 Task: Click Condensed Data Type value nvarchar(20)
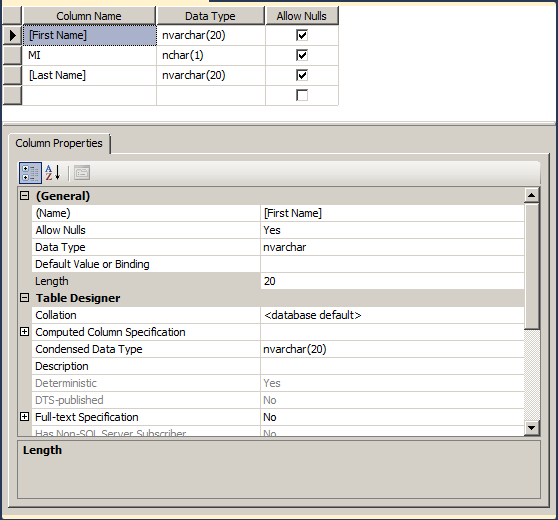click(x=392, y=349)
